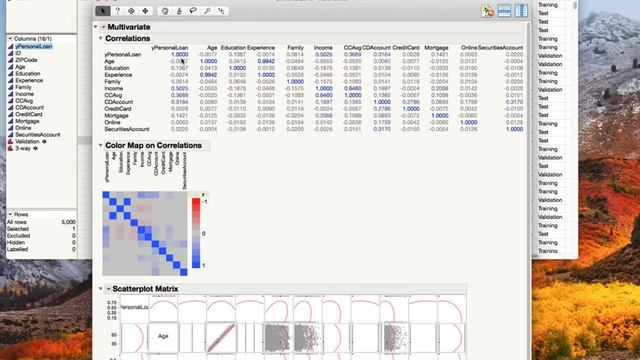Select SecuritiesAccount in the Columns panel
Screen dimensions: 640x360
[38, 135]
